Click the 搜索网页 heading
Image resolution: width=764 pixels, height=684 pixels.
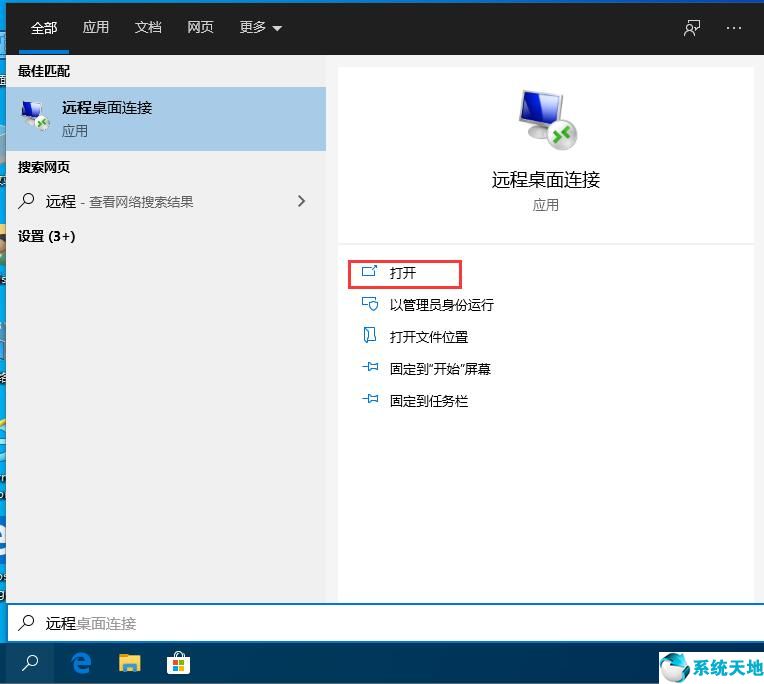44,167
